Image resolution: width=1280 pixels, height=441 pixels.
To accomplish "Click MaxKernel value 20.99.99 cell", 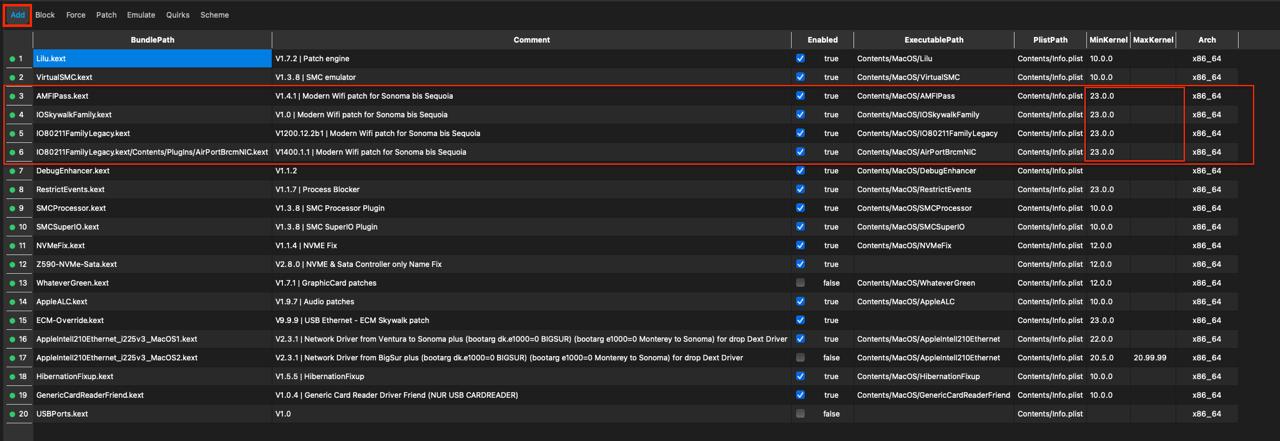I will pyautogui.click(x=1150, y=357).
